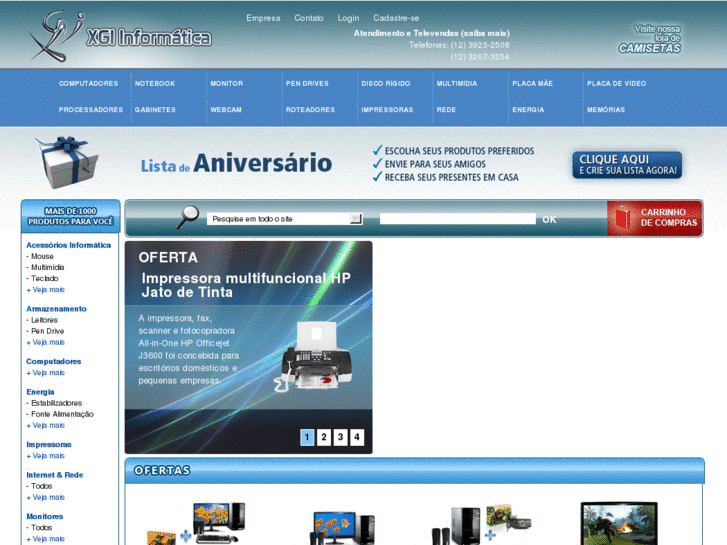Click the gift box anniversary image
The image size is (727, 545).
68,162
